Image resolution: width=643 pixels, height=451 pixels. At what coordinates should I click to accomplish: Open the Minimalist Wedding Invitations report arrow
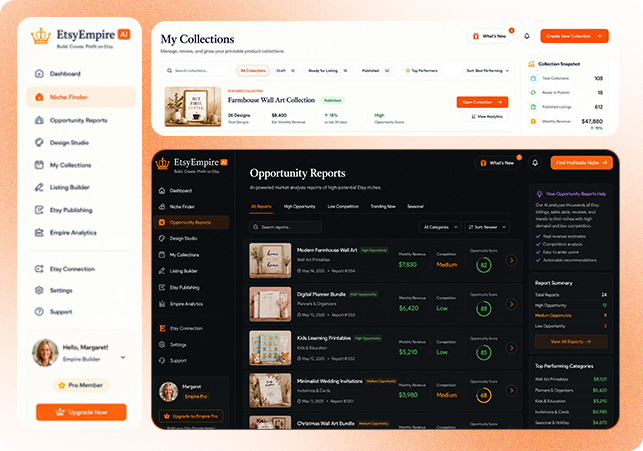coord(511,390)
